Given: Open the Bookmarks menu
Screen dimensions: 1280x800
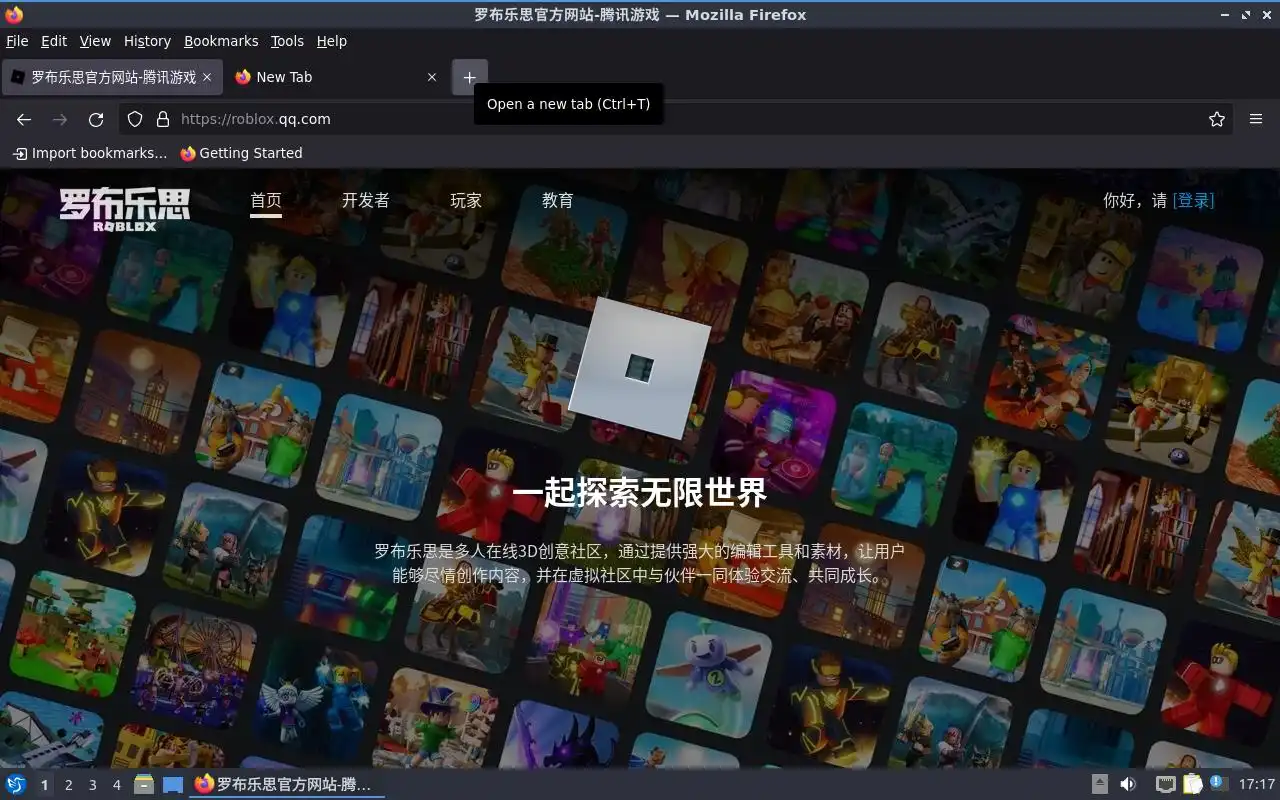Looking at the screenshot, I should coord(221,41).
